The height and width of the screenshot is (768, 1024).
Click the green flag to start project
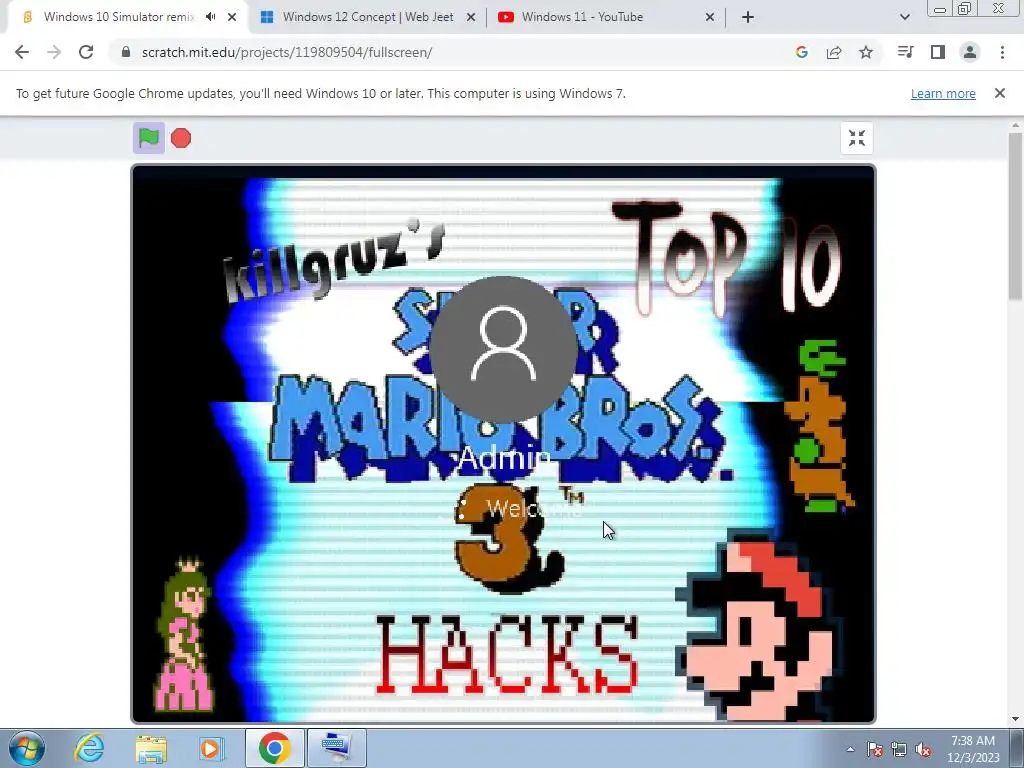click(x=149, y=138)
